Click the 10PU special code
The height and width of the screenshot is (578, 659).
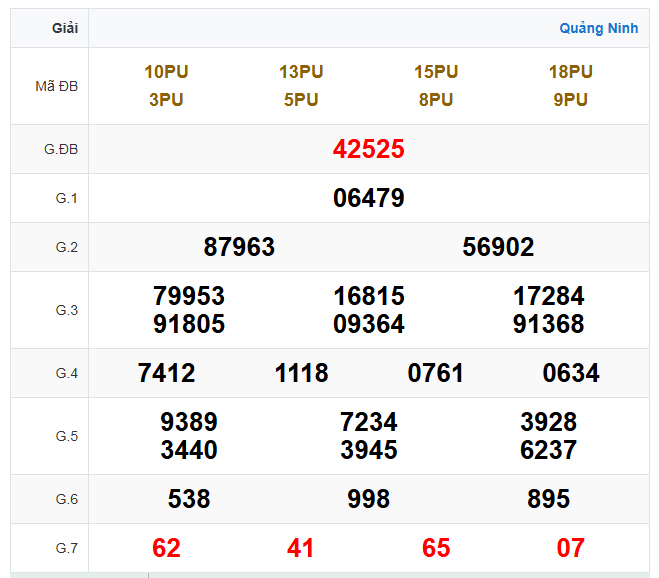click(x=166, y=72)
